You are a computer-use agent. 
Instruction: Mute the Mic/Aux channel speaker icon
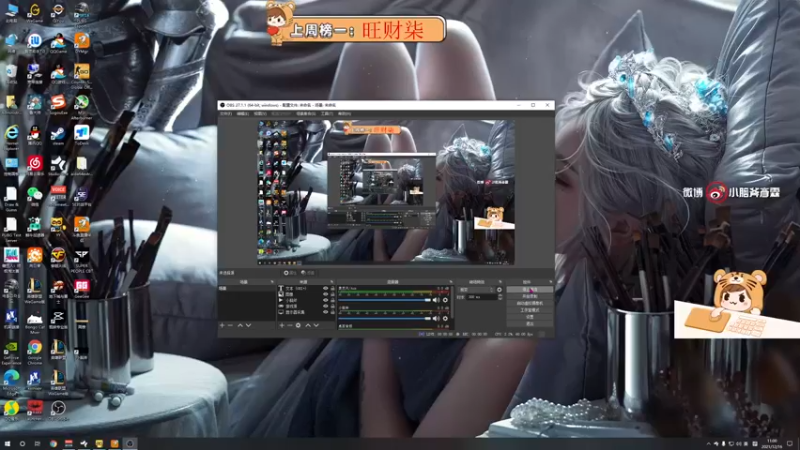[436, 300]
